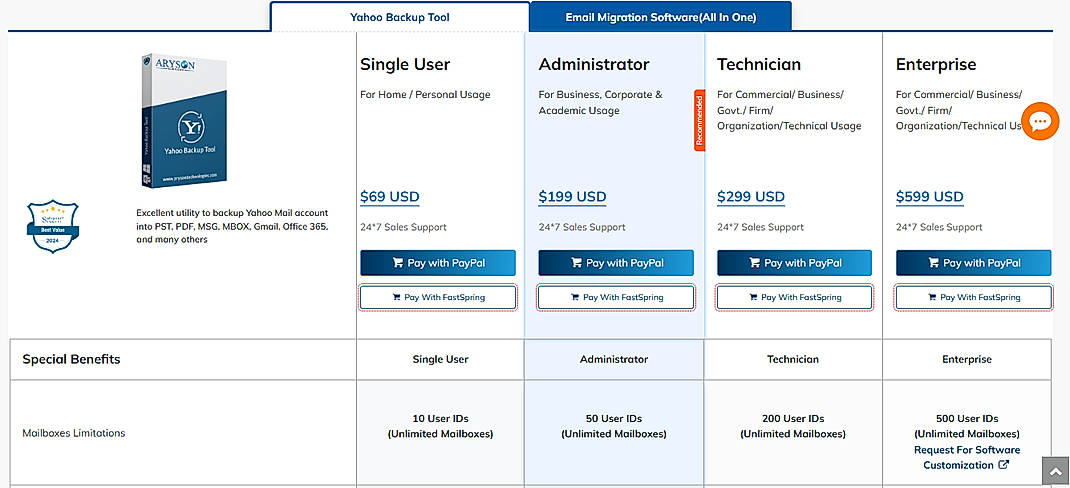This screenshot has width=1070, height=488.
Task: Pay With FastSpring for Technician plan
Action: pos(794,298)
